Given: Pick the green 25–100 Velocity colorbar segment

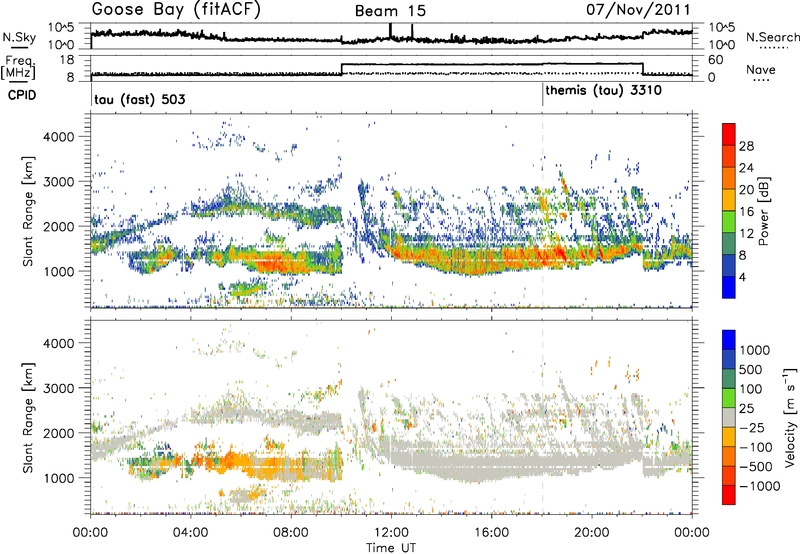Looking at the screenshot, I should (729, 398).
